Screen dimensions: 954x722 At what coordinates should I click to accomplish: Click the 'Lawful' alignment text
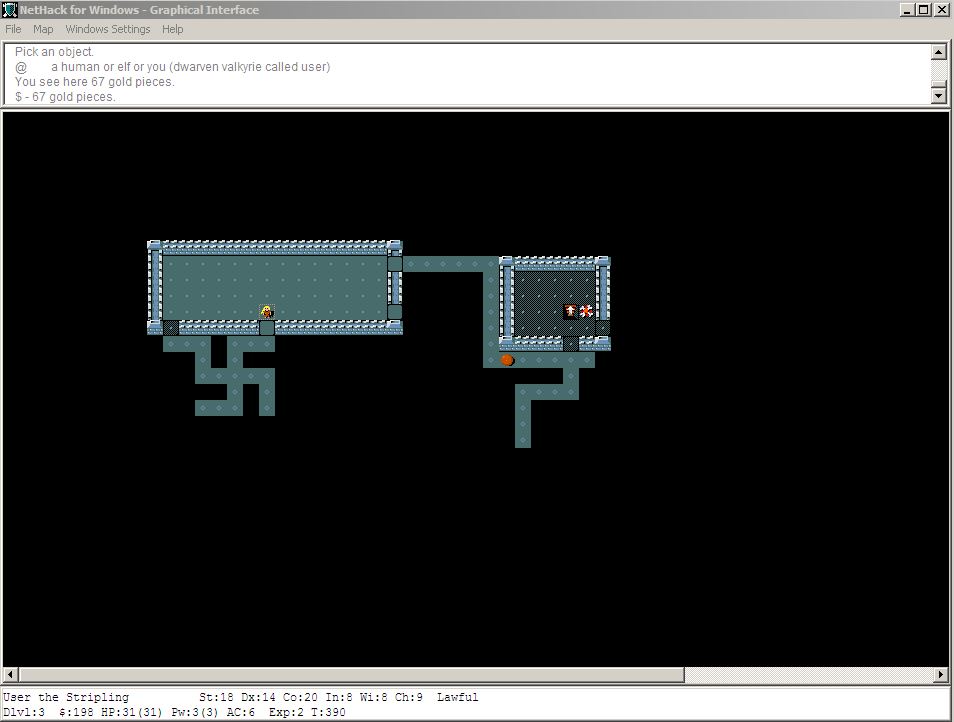(x=458, y=697)
